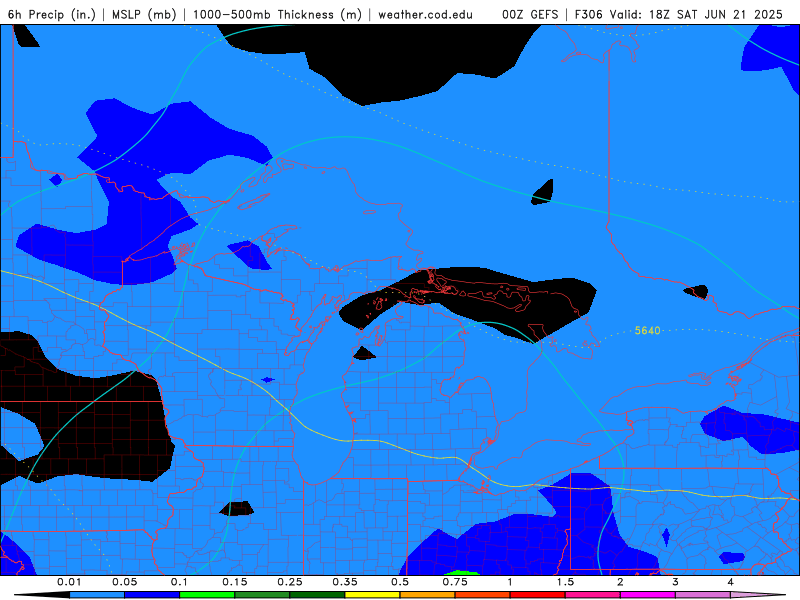Click the medium green 0.15 legend swatch
The image size is (800, 600).
(x=262, y=595)
